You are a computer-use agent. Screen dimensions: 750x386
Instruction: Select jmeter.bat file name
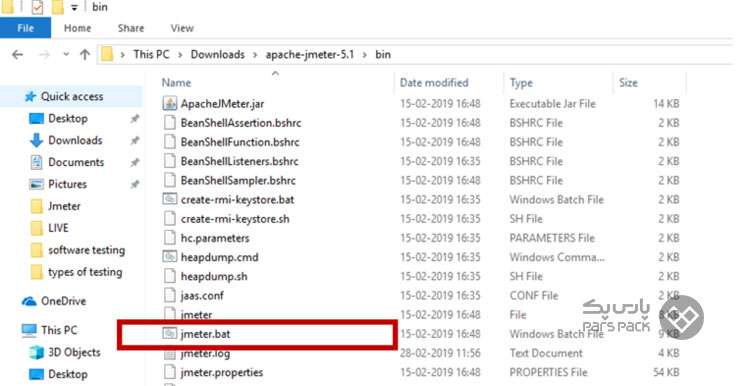[205, 334]
